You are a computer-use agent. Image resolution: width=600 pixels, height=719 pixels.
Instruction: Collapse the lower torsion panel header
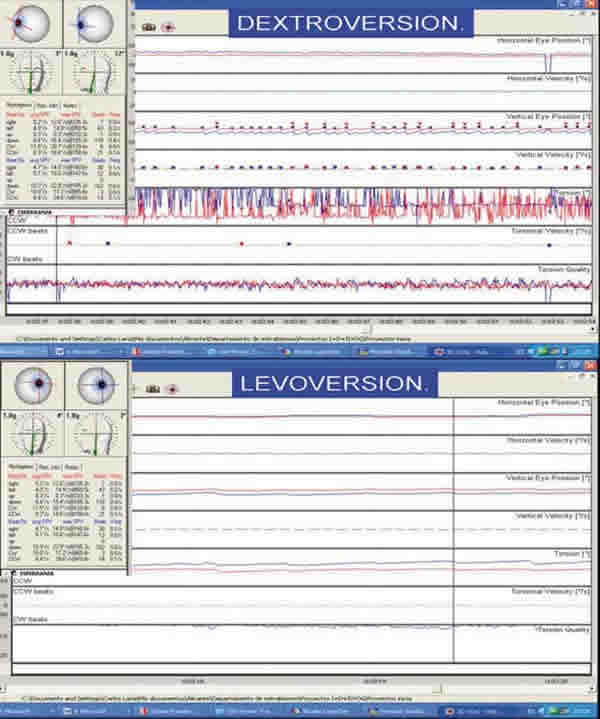pyautogui.click(x=12, y=574)
